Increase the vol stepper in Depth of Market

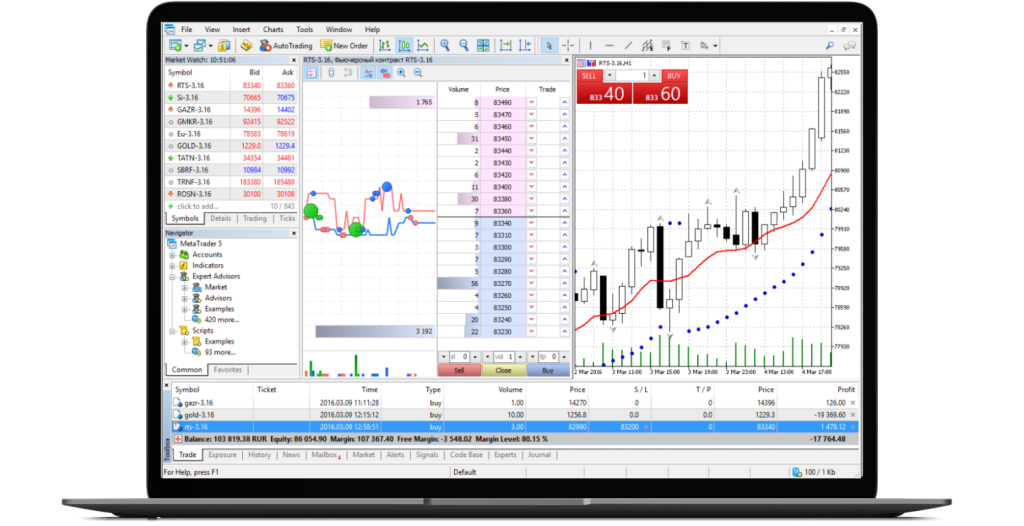coord(520,357)
